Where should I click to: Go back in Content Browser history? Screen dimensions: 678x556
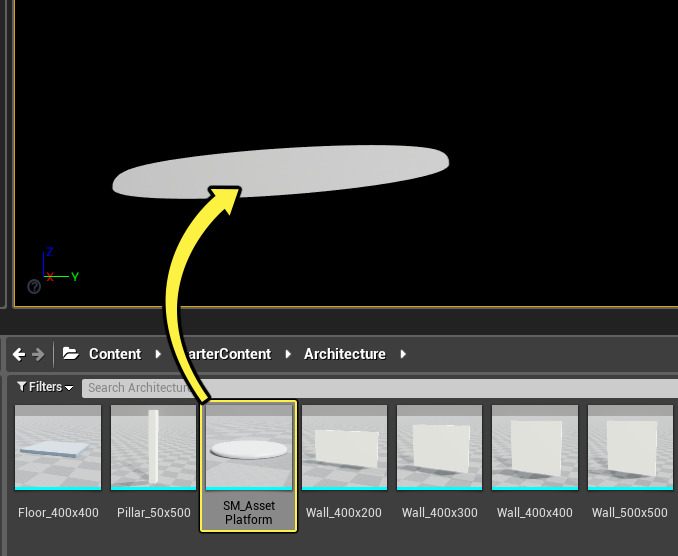[19, 354]
